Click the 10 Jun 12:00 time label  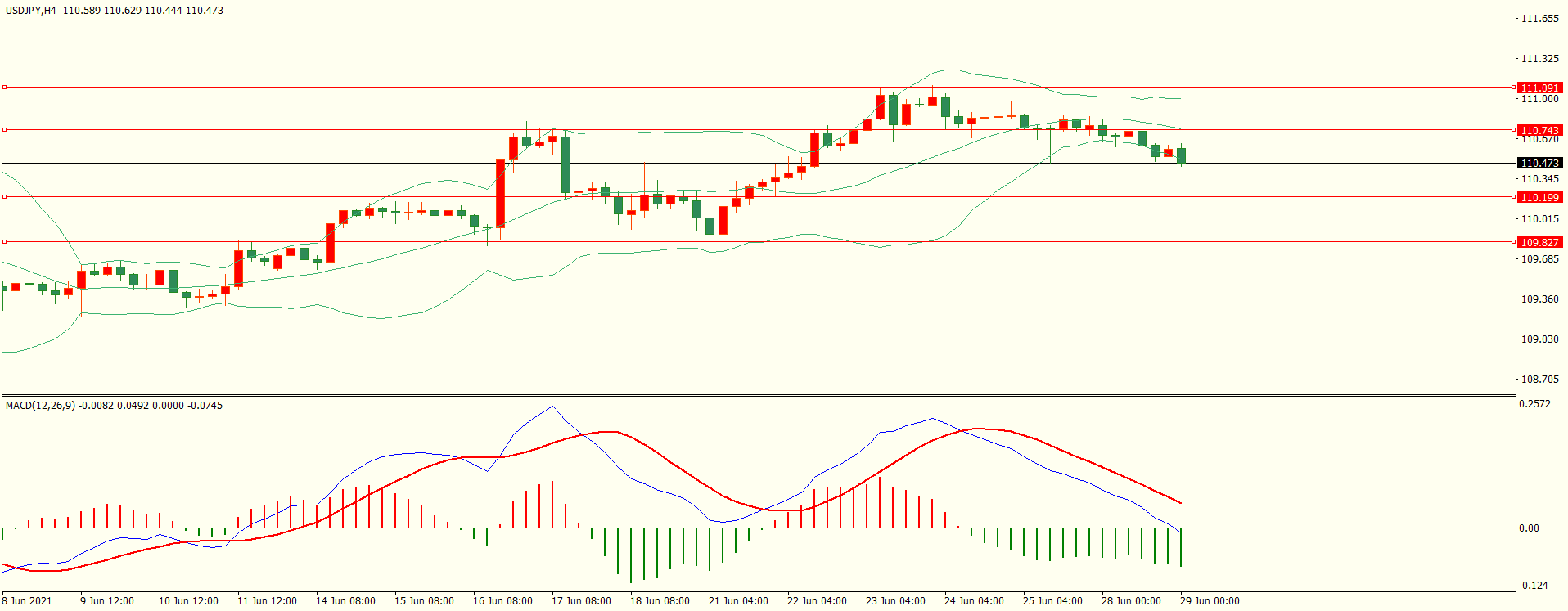click(188, 601)
